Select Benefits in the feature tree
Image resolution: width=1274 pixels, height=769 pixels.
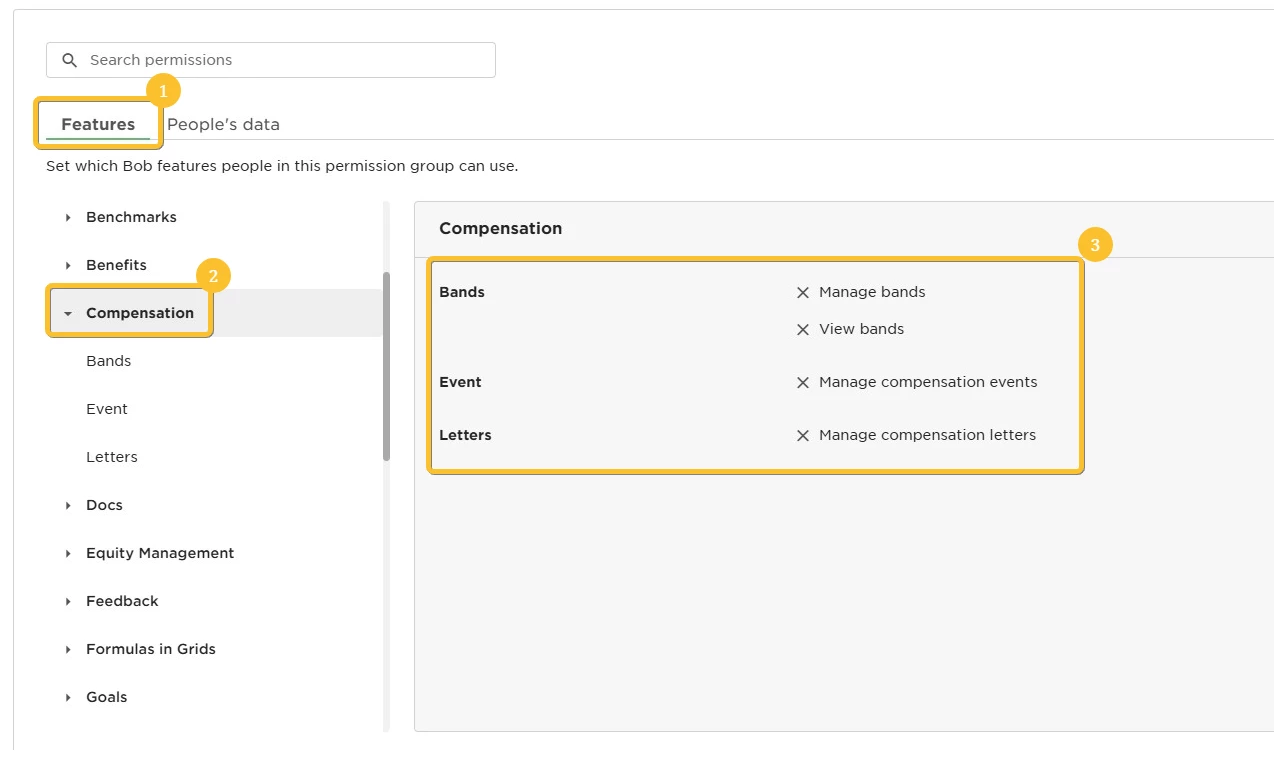(x=116, y=265)
